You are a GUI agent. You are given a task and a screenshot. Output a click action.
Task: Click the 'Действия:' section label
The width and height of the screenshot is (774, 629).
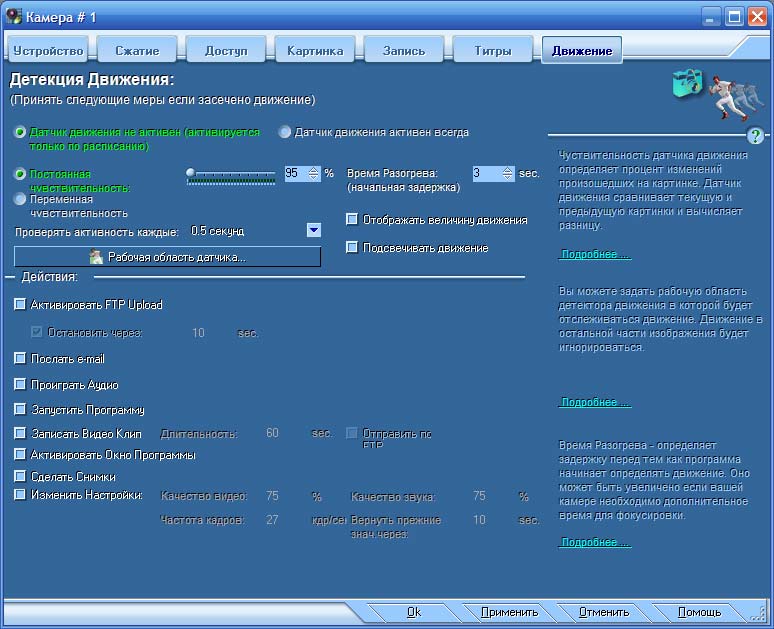pos(49,276)
